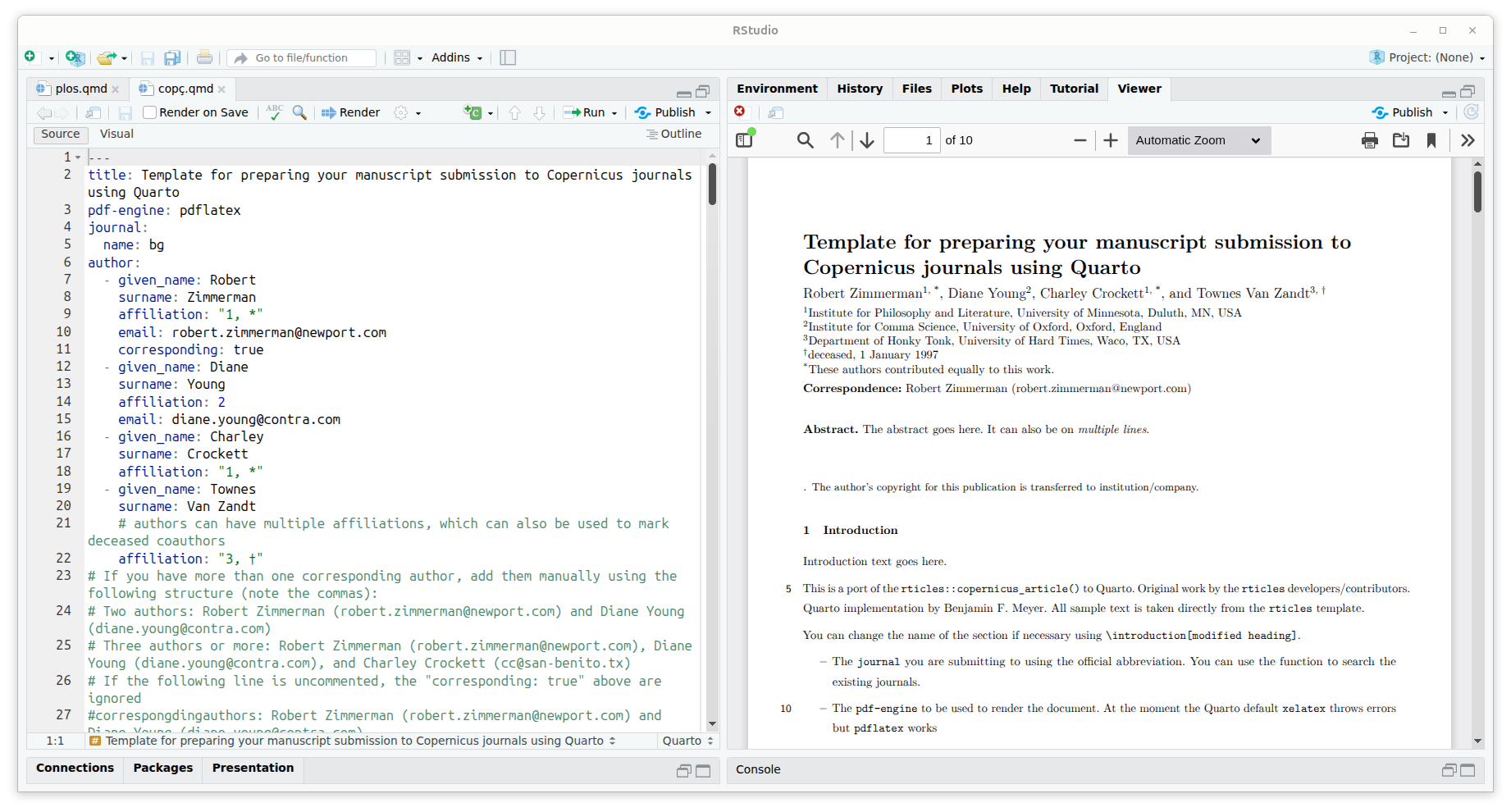Click the spell check ABC icon
Image resolution: width=1511 pixels, height=812 pixels.
click(x=274, y=112)
